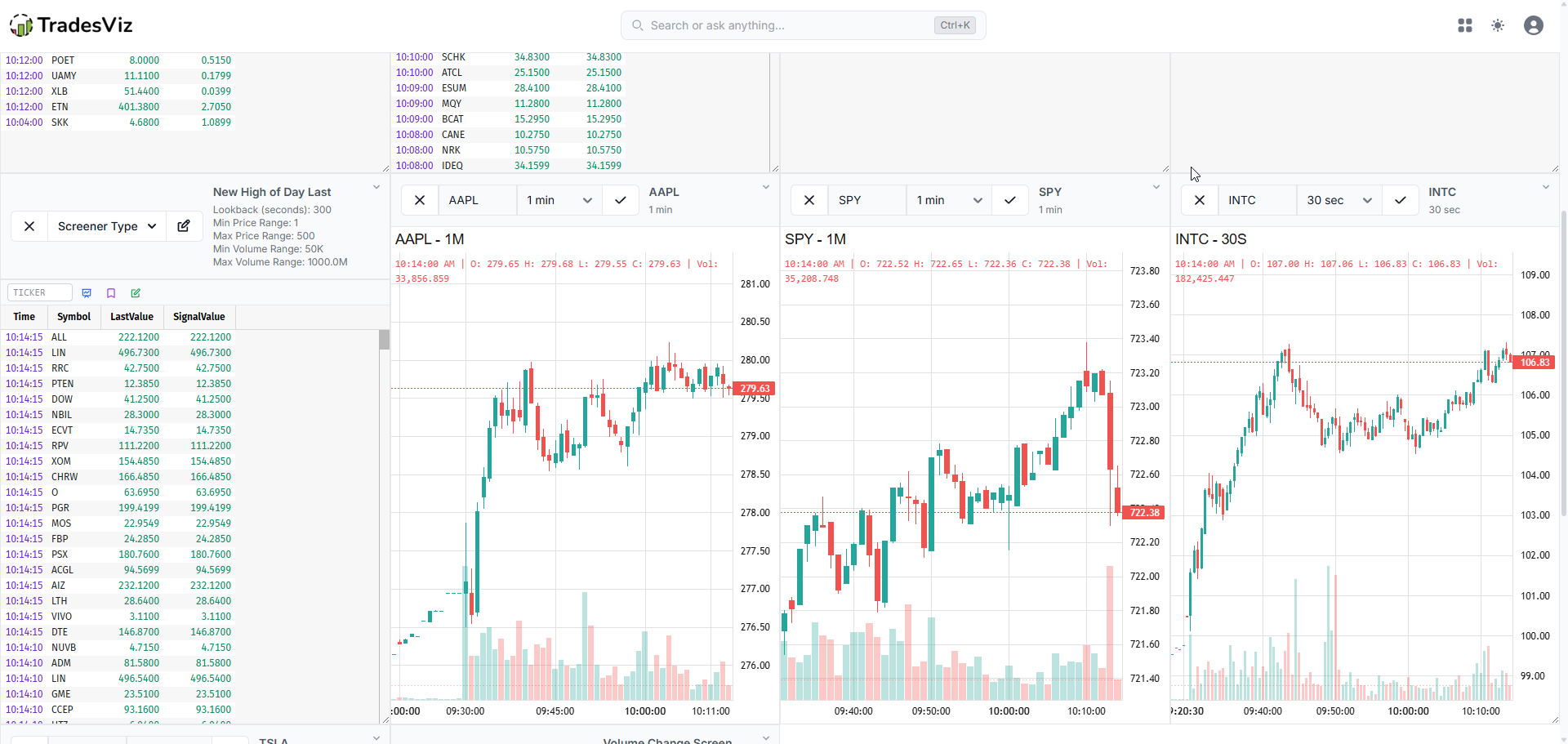Expand the New High of Day panel chevron
The image size is (1568, 744).
[376, 187]
